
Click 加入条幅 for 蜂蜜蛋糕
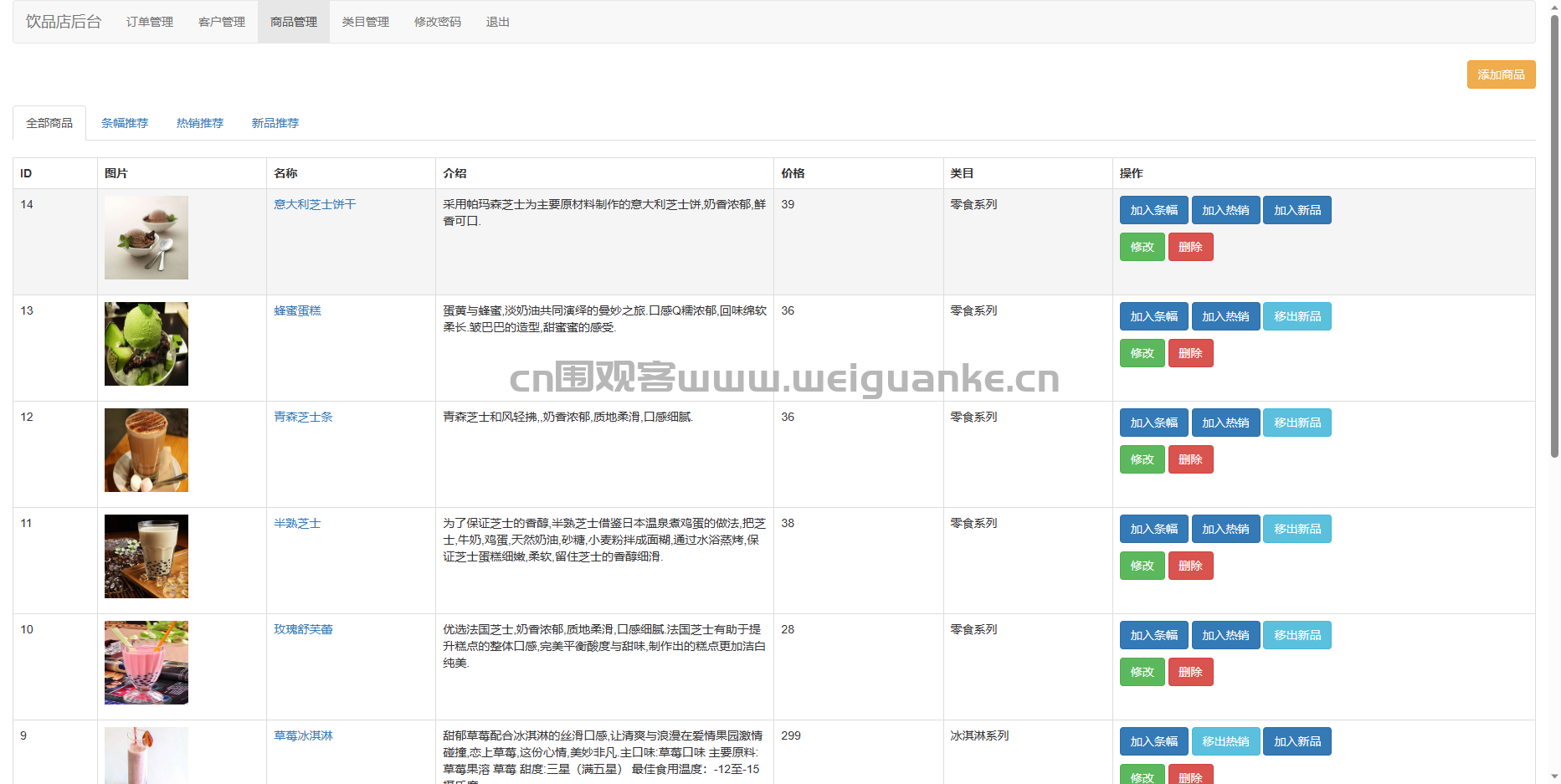[1153, 316]
